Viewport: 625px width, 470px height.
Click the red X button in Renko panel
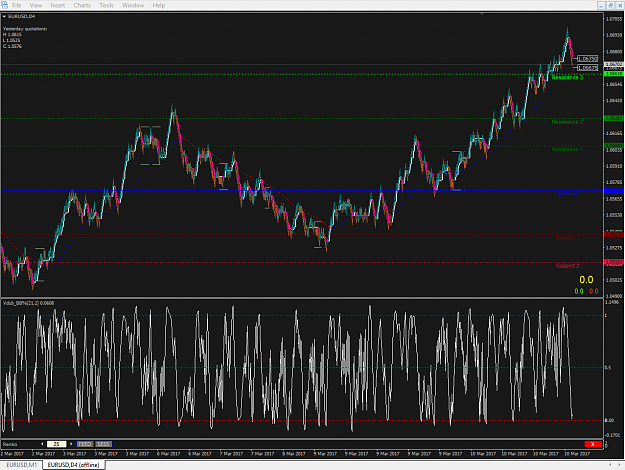593,444
